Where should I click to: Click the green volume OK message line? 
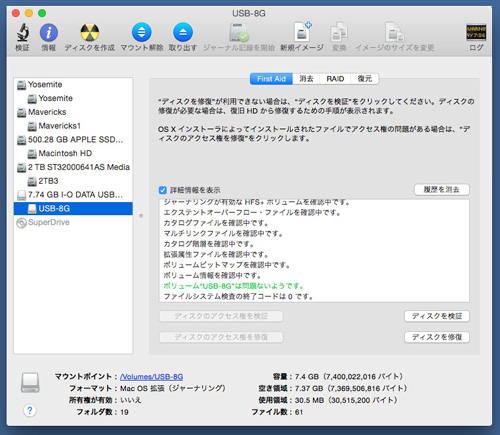coord(233,286)
